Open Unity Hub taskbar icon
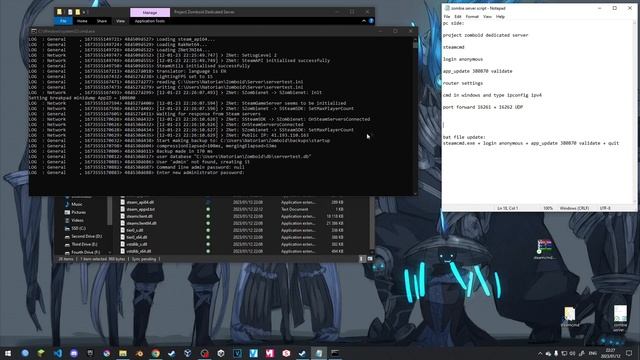Screen dimensions: 640x360 pos(221,353)
